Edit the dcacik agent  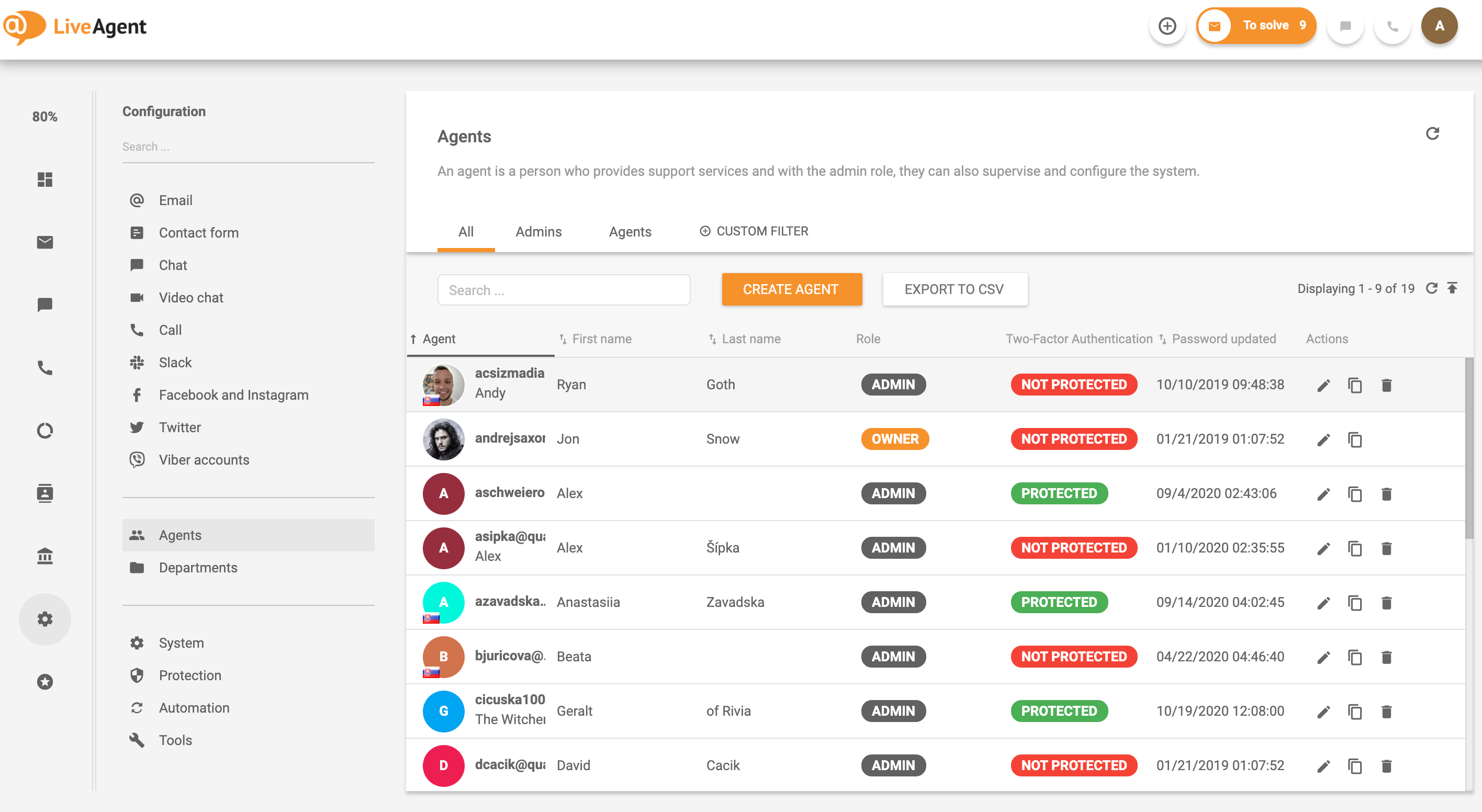[x=1323, y=766]
